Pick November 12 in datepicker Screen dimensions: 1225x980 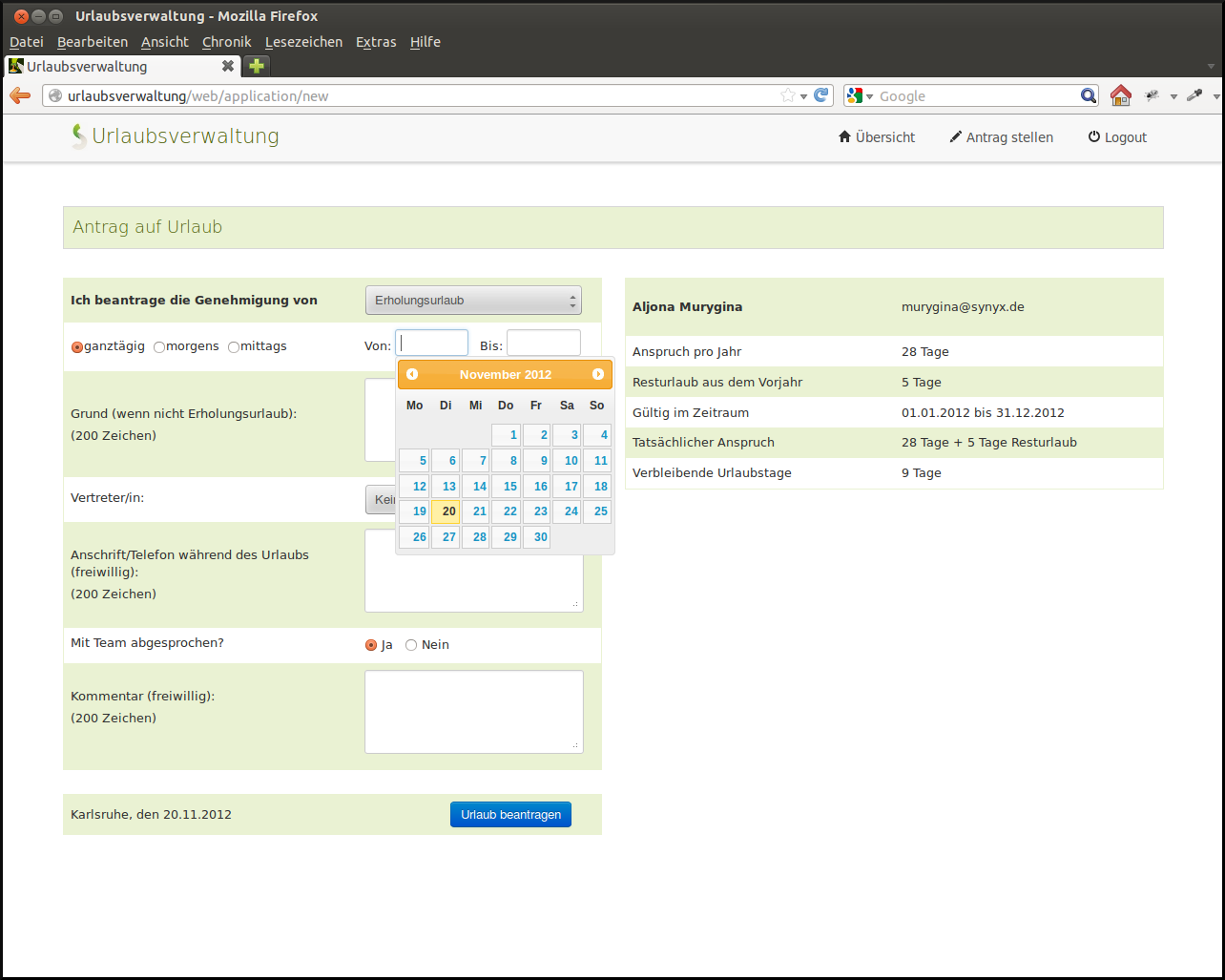click(414, 487)
